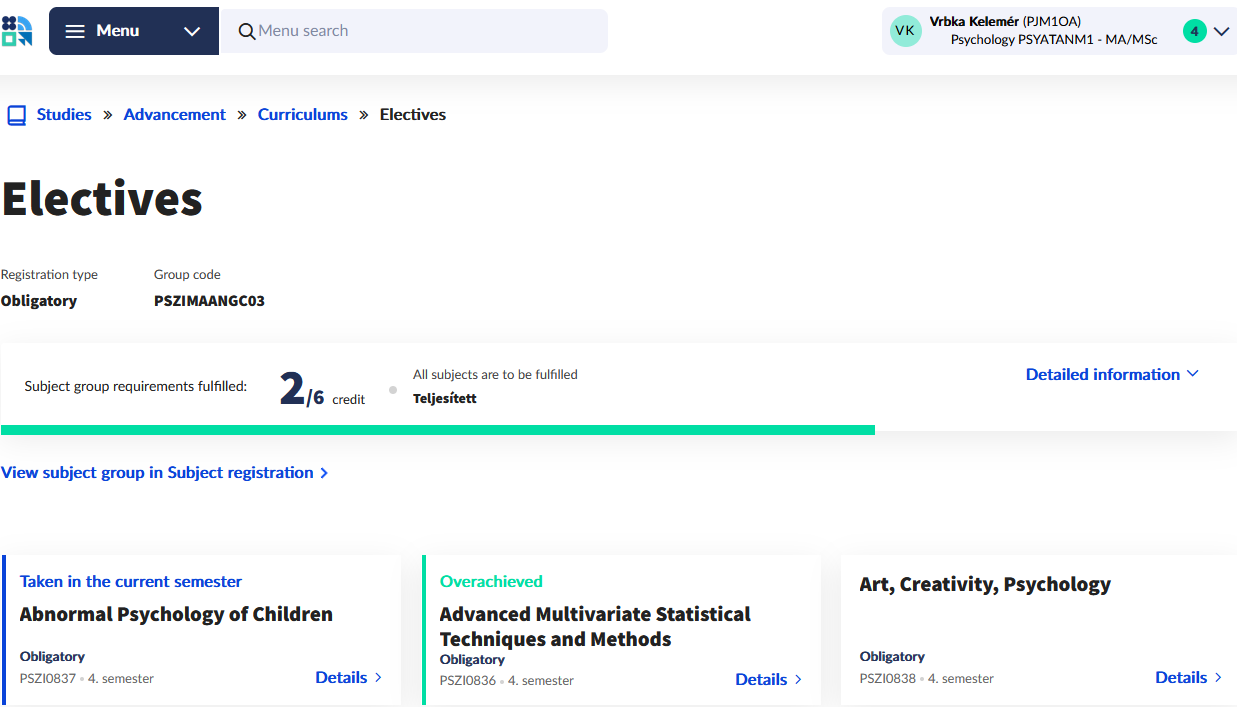Expand the Menu dropdown chevron

point(192,31)
